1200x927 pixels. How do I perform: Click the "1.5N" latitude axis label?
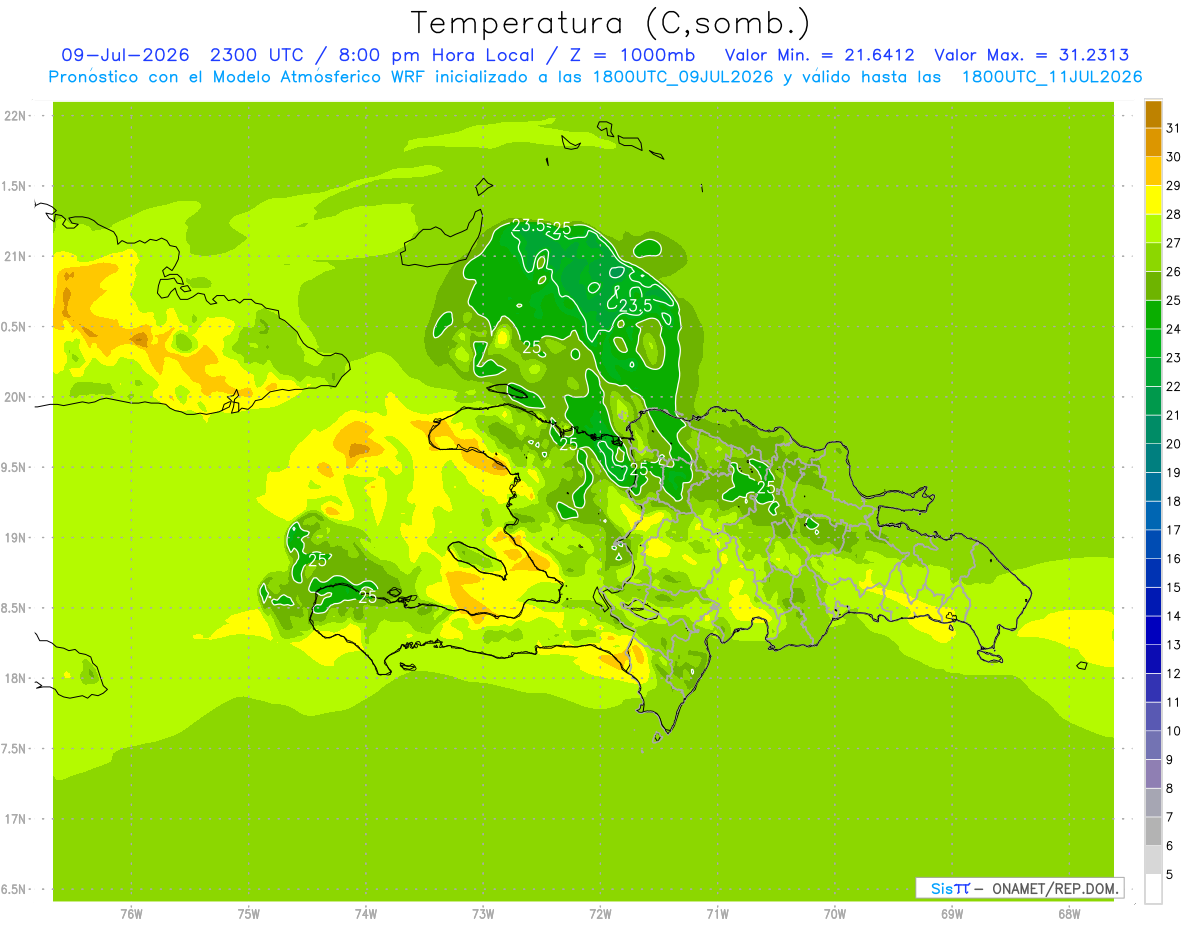point(14,186)
